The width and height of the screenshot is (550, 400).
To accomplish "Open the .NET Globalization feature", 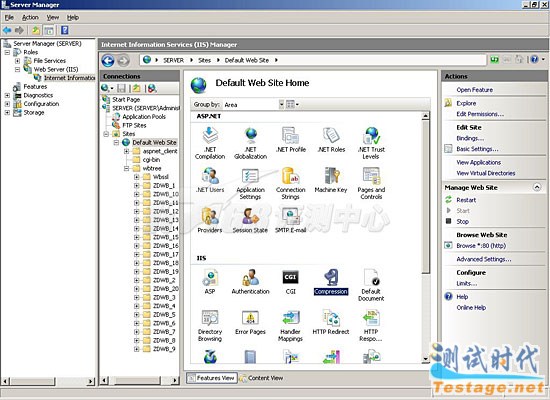I will (x=250, y=143).
